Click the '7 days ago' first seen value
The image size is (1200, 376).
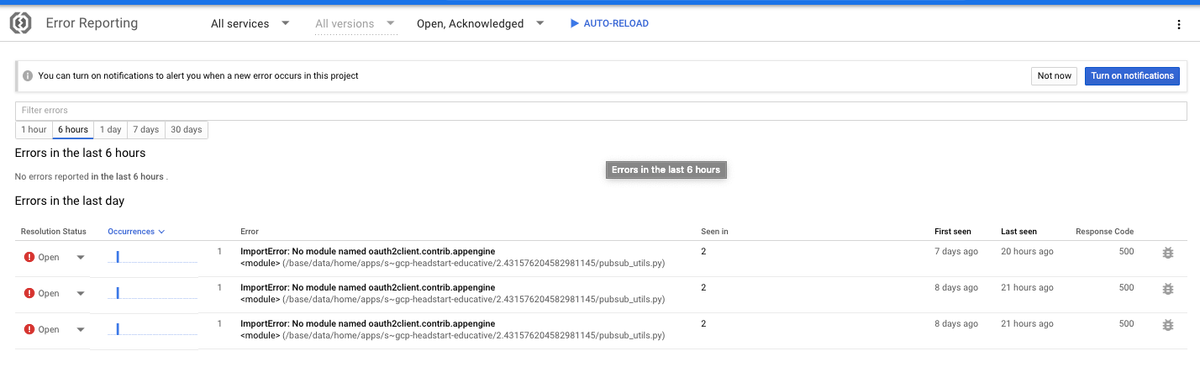click(x=956, y=251)
